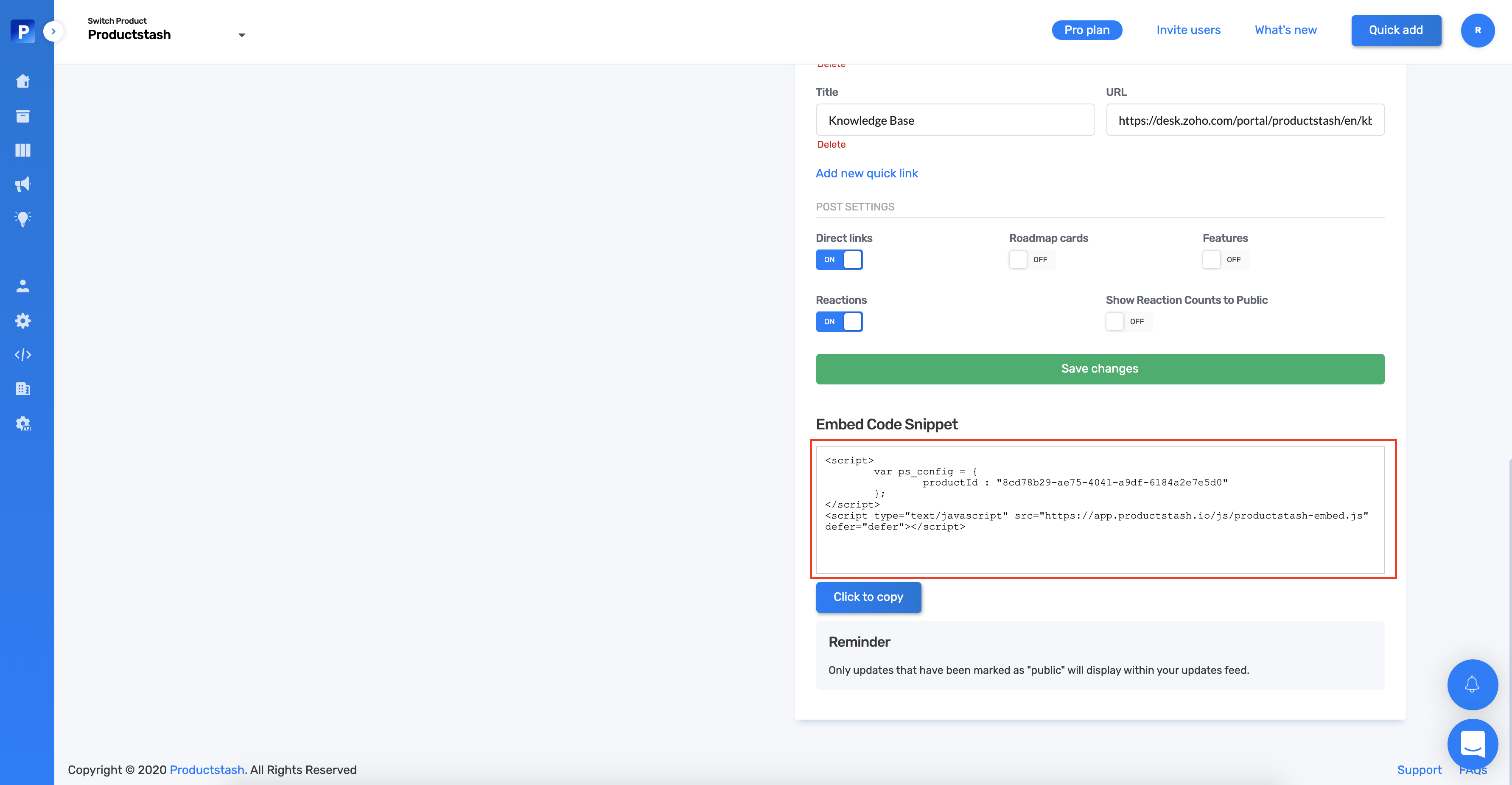Open the roadmap columns sidebar icon

pyautogui.click(x=23, y=150)
